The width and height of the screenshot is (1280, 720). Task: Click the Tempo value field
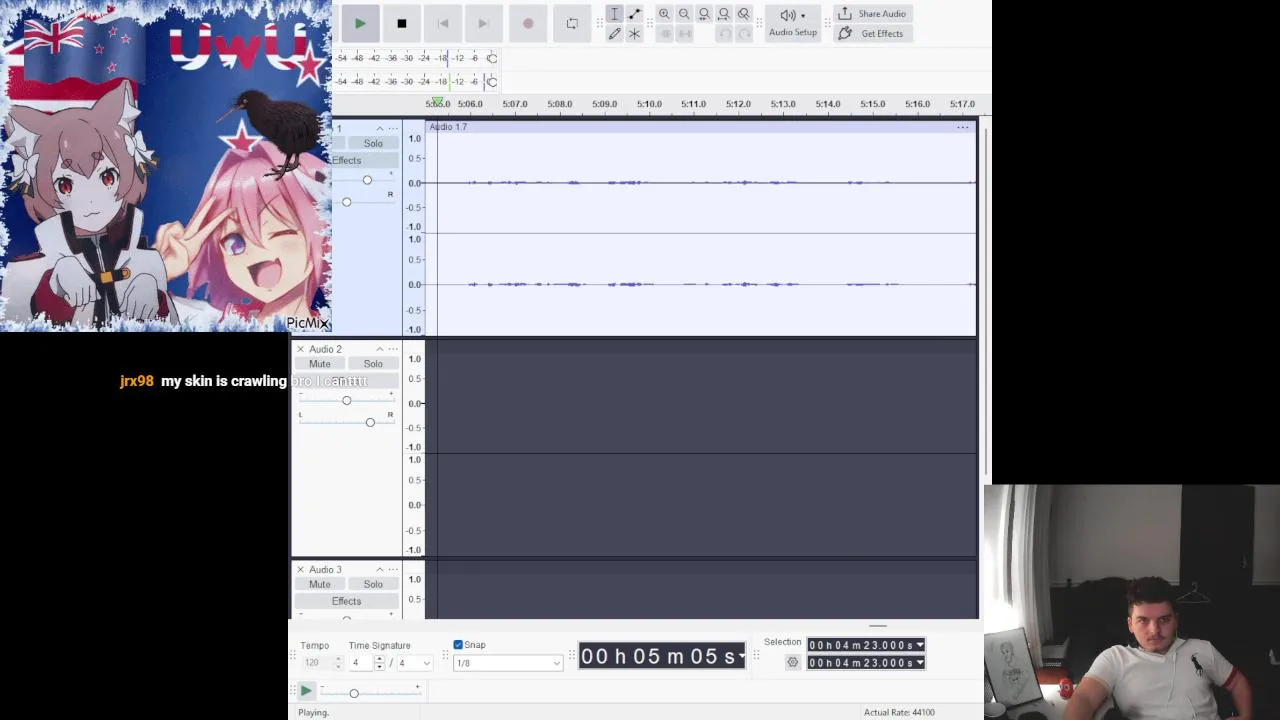click(316, 663)
